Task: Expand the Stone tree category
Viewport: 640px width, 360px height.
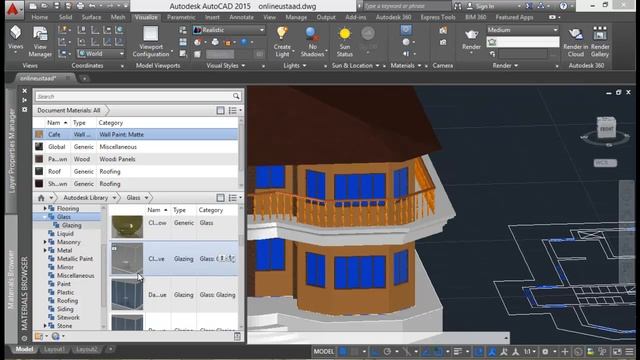Action: click(x=45, y=326)
